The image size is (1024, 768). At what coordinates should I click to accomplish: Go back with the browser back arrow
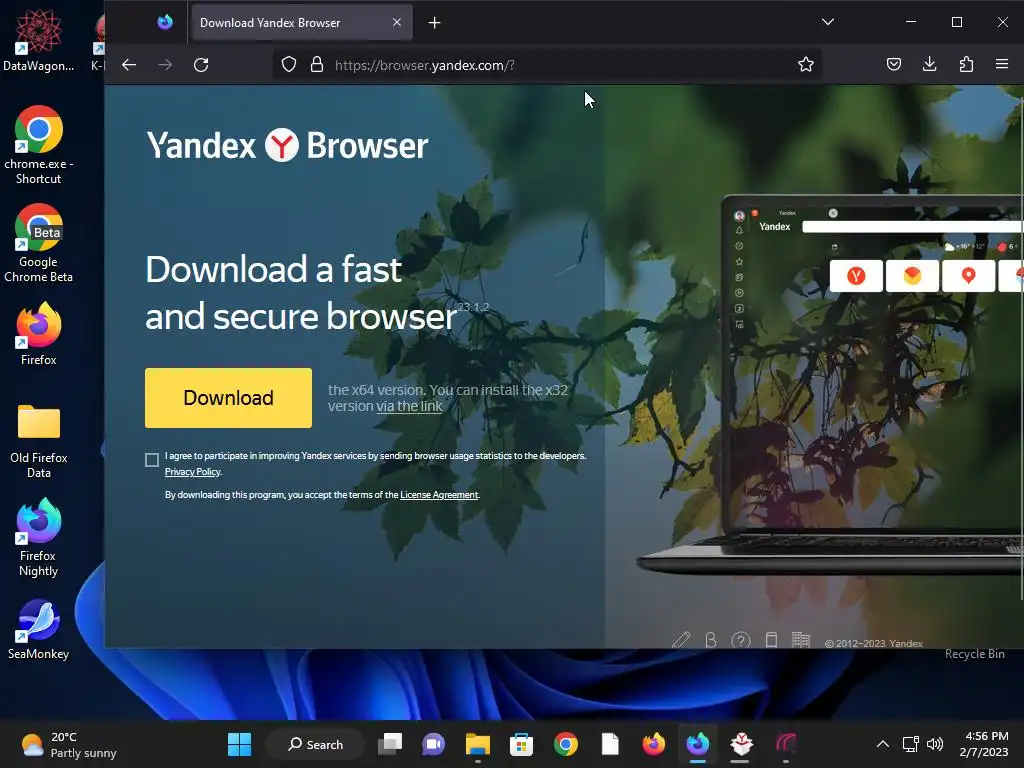pyautogui.click(x=129, y=65)
